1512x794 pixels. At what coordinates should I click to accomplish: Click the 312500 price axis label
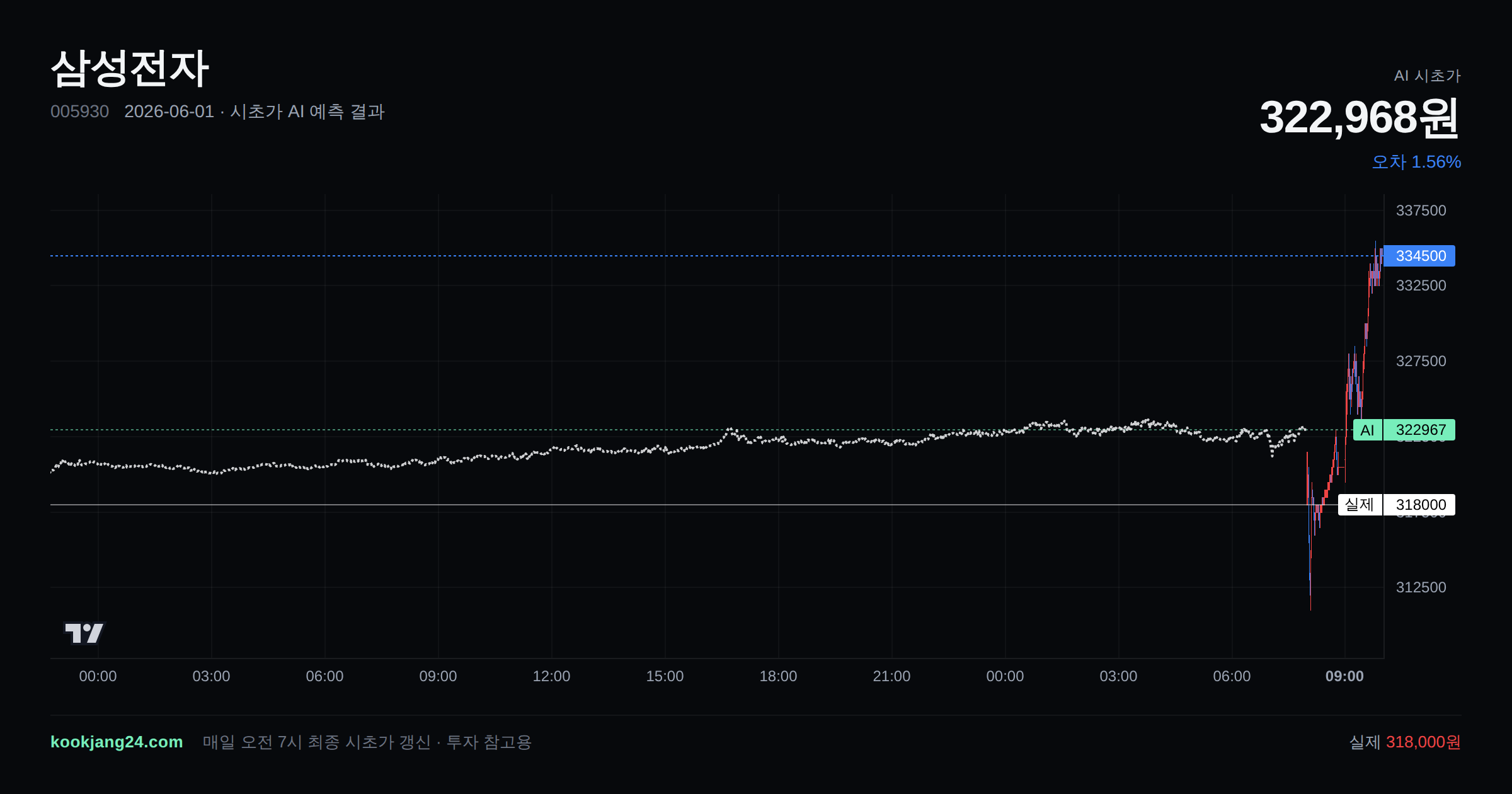(1421, 587)
